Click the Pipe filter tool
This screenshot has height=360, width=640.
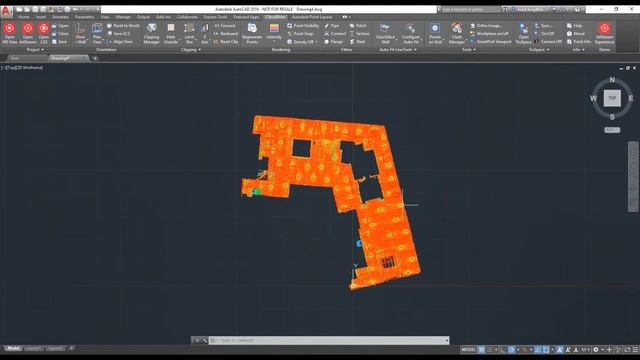click(332, 26)
